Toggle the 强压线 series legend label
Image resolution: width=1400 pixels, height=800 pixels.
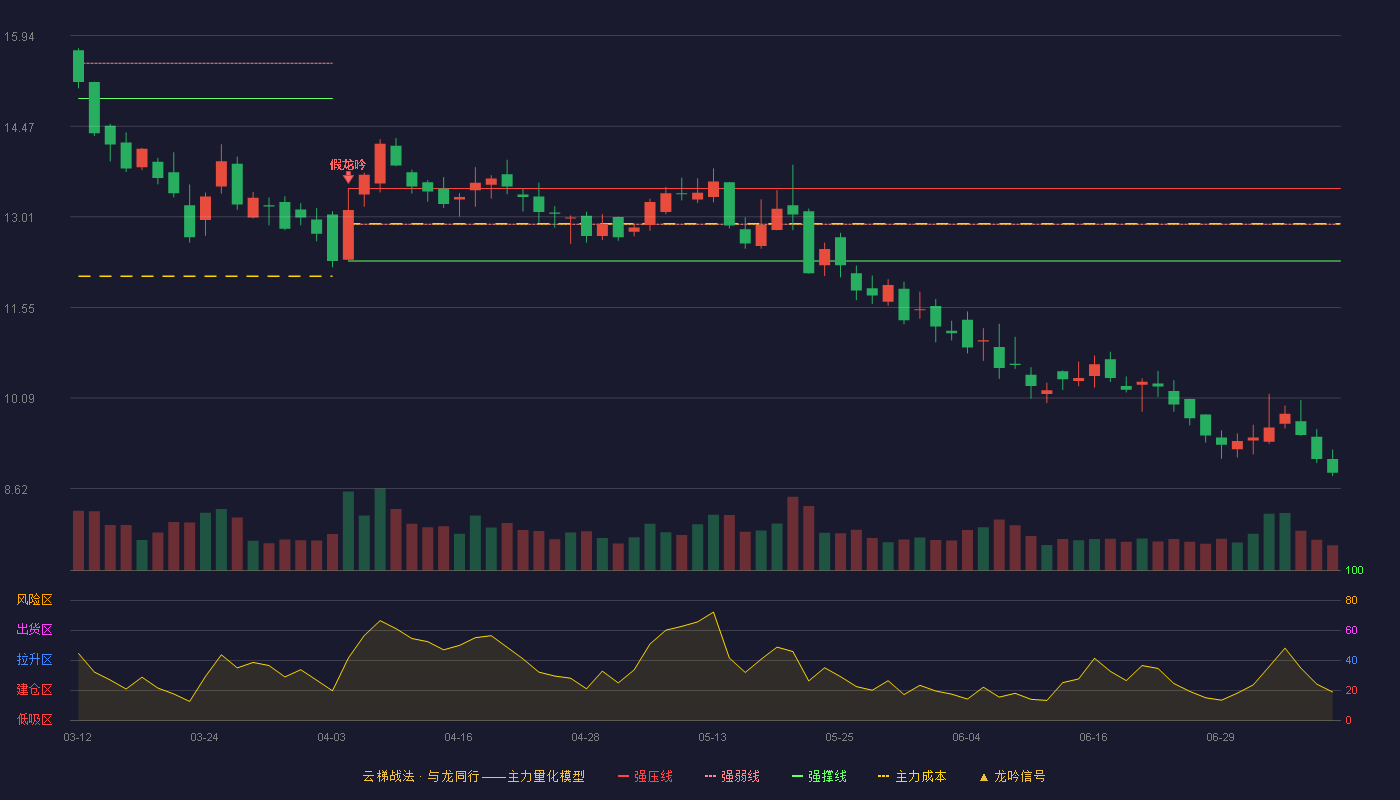coord(653,776)
